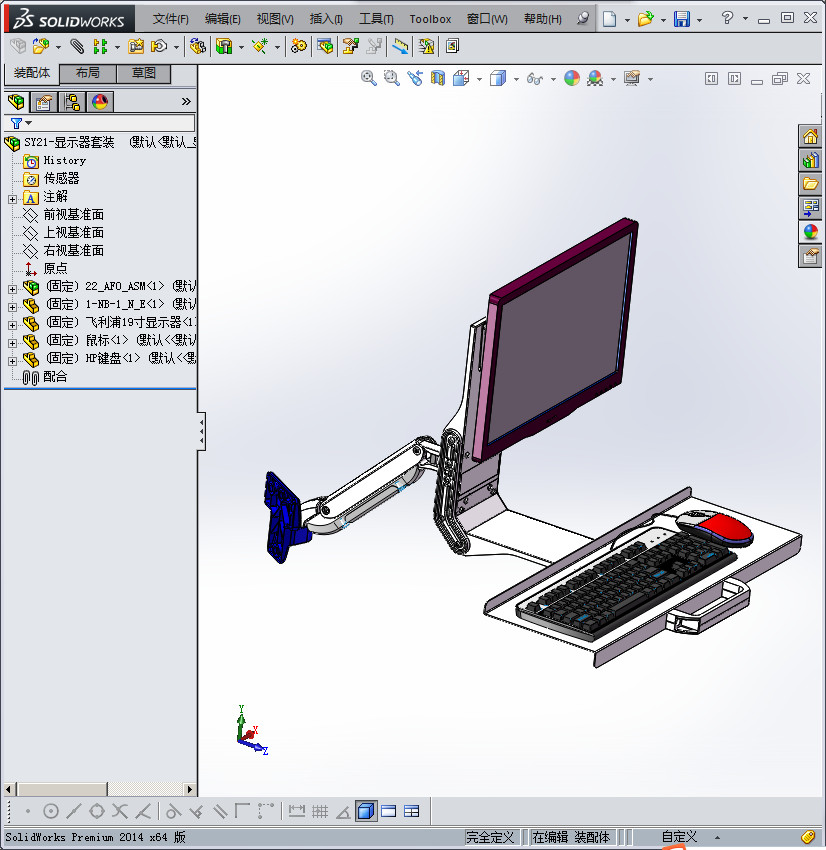Click the Zoom to Fit magnifier icon
The height and width of the screenshot is (850, 826).
369,79
